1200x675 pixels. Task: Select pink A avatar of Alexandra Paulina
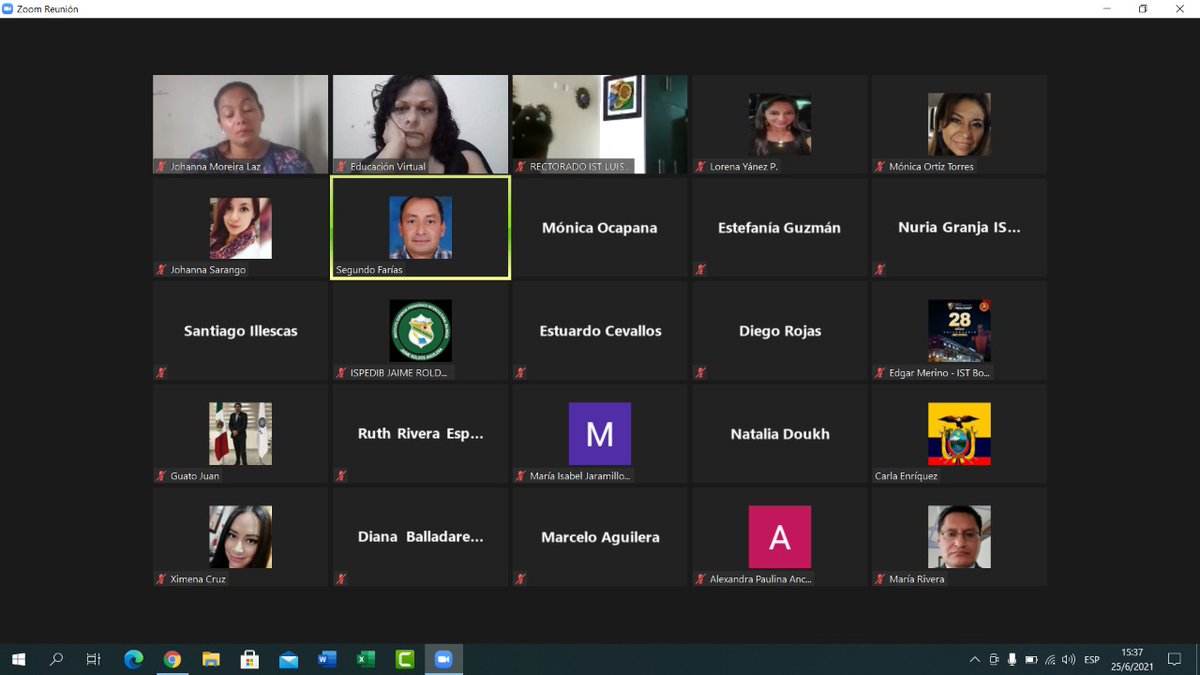point(780,537)
